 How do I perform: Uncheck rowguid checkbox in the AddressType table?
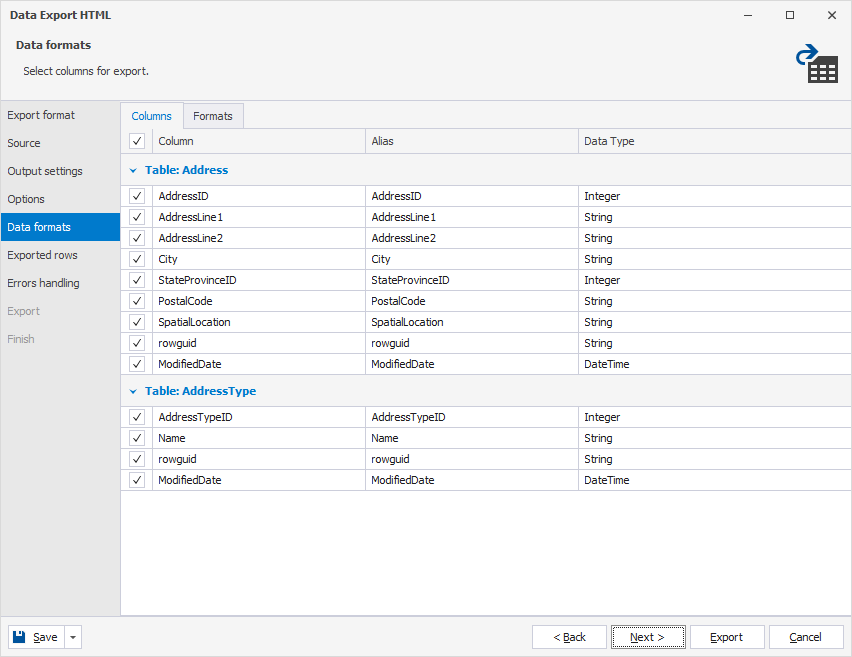[x=137, y=459]
